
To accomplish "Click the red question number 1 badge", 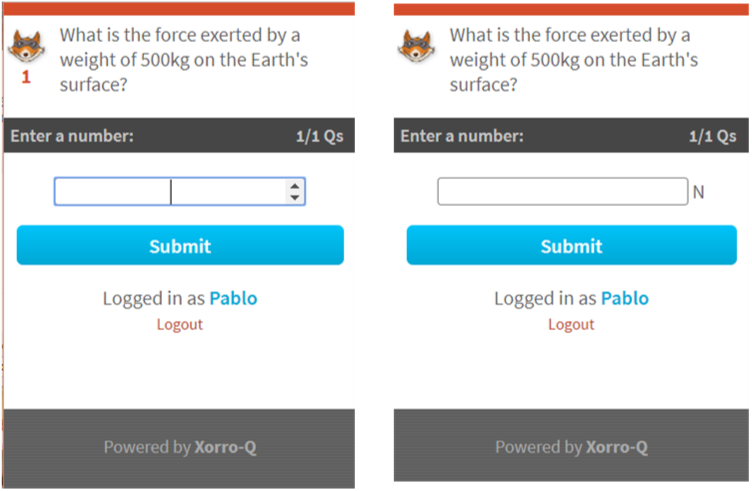I will click(26, 77).
